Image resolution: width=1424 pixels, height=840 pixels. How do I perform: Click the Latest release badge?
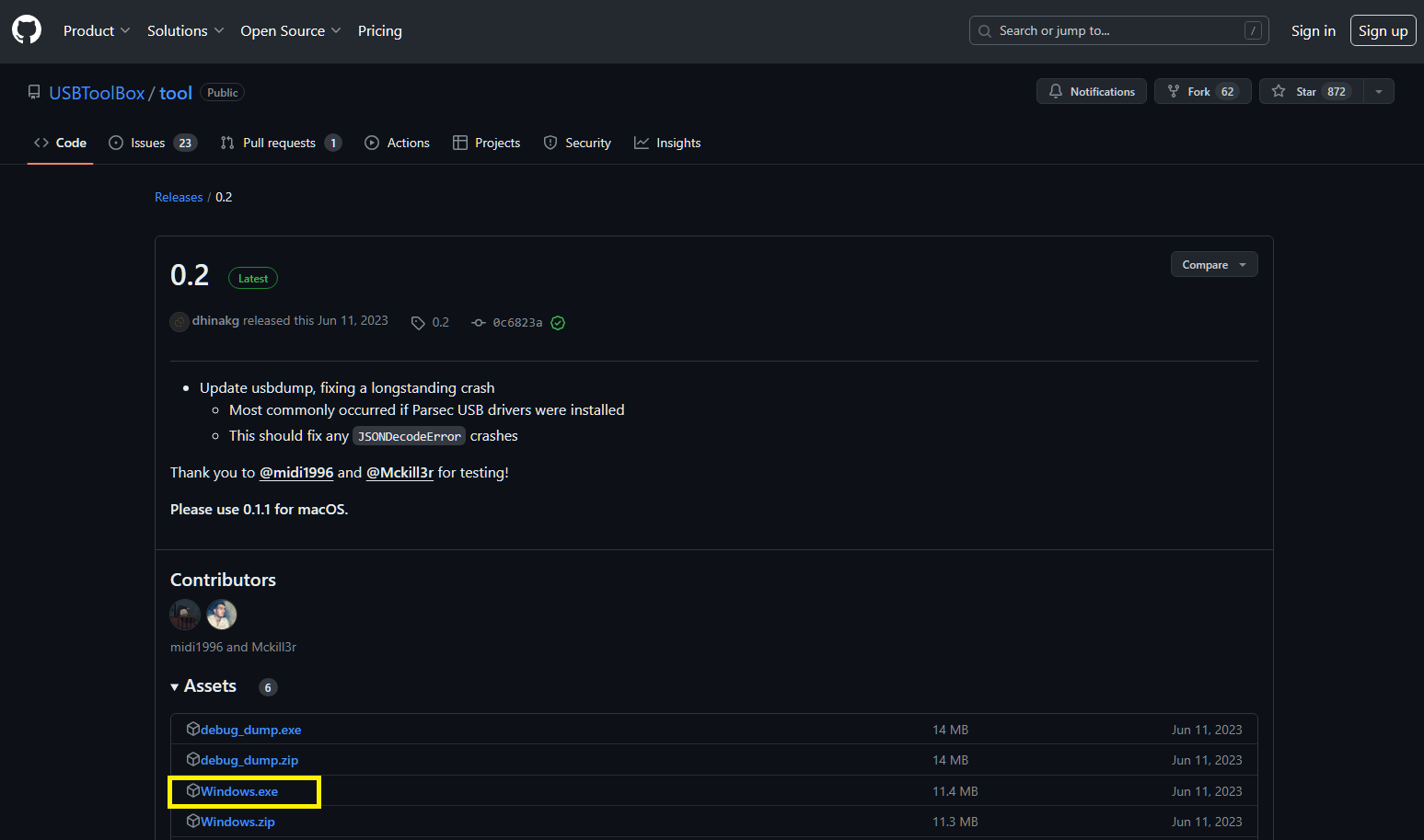point(253,278)
